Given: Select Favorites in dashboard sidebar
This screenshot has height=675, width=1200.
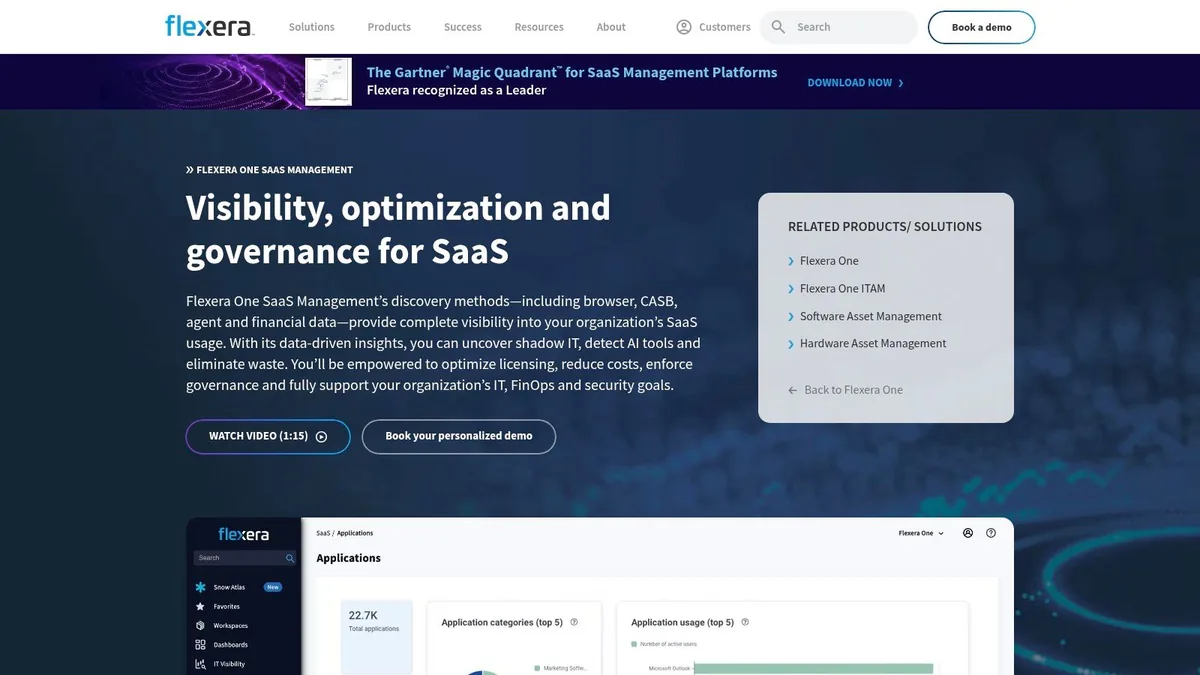Looking at the screenshot, I should click(x=226, y=606).
